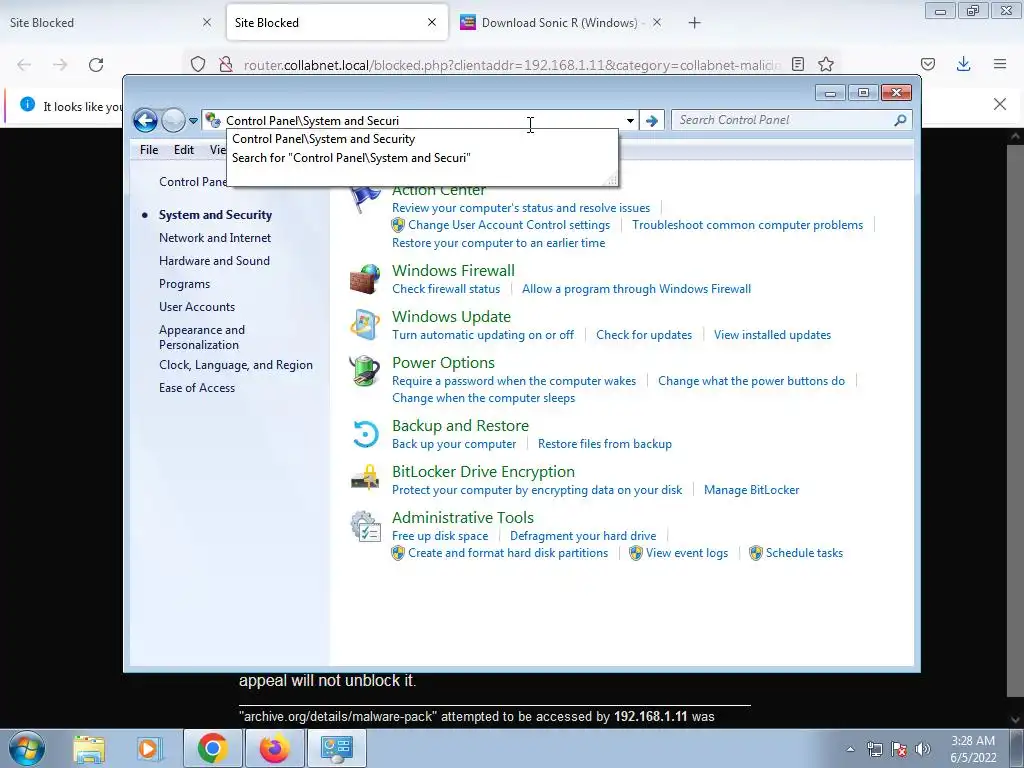Viewport: 1024px width, 768px height.
Task: Click Check firewall status link
Action: point(446,289)
